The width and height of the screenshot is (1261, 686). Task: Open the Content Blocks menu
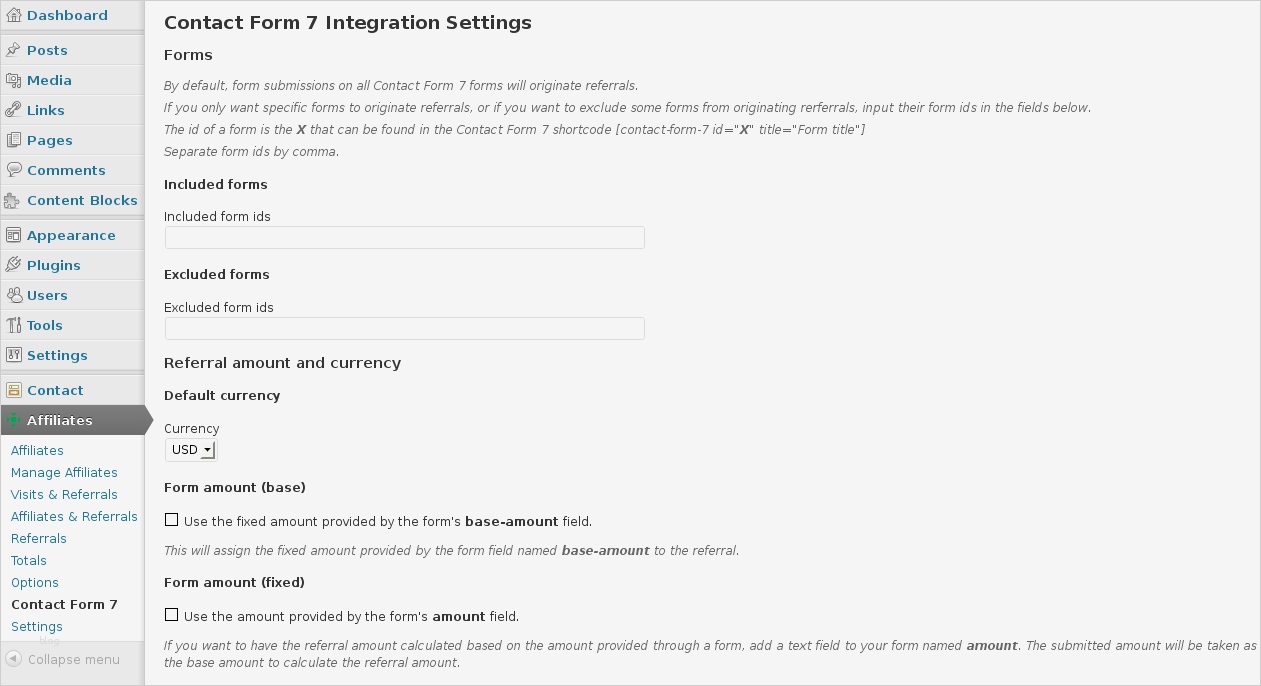coord(82,200)
